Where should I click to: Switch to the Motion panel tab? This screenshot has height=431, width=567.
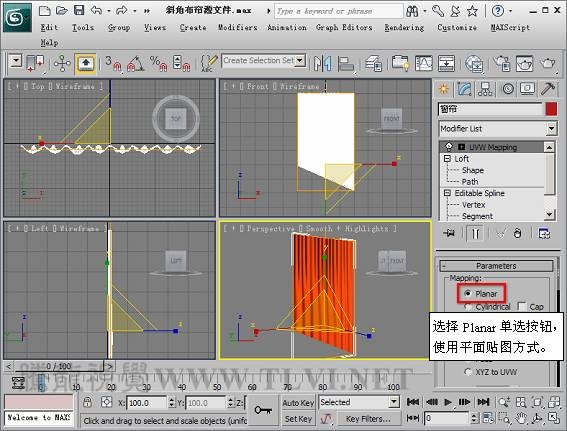click(x=507, y=89)
